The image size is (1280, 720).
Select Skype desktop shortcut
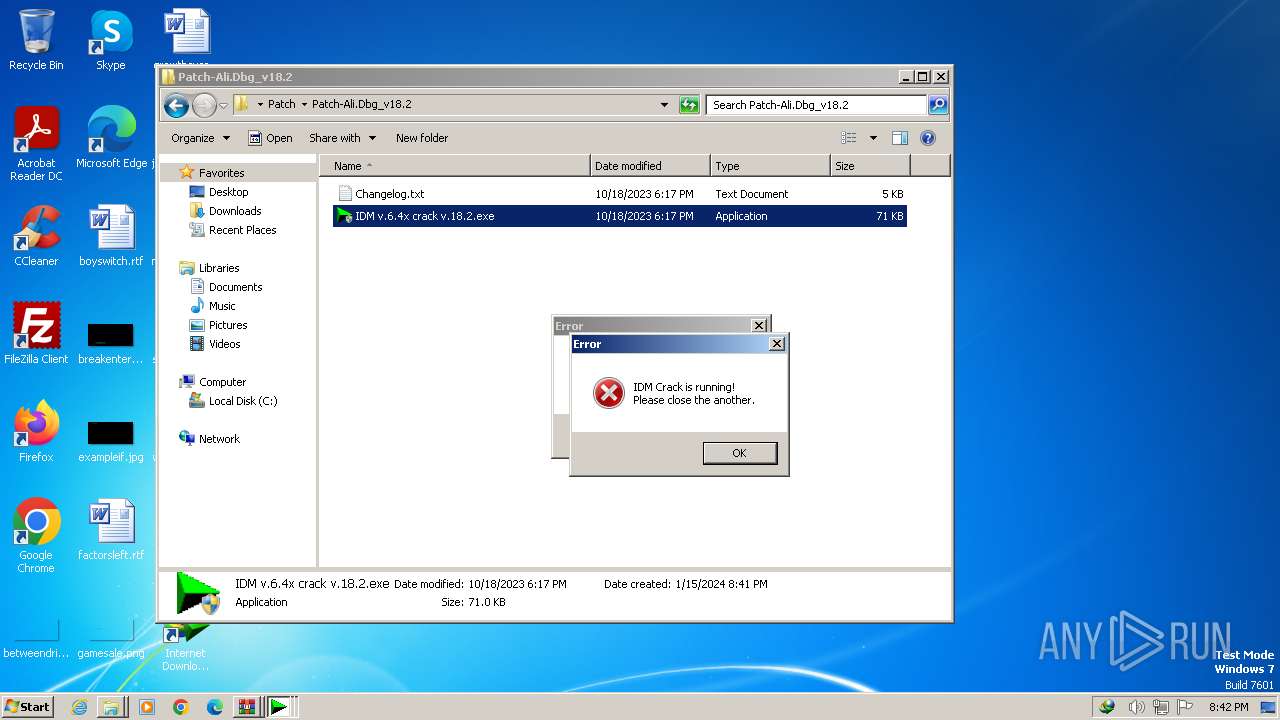coord(111,40)
